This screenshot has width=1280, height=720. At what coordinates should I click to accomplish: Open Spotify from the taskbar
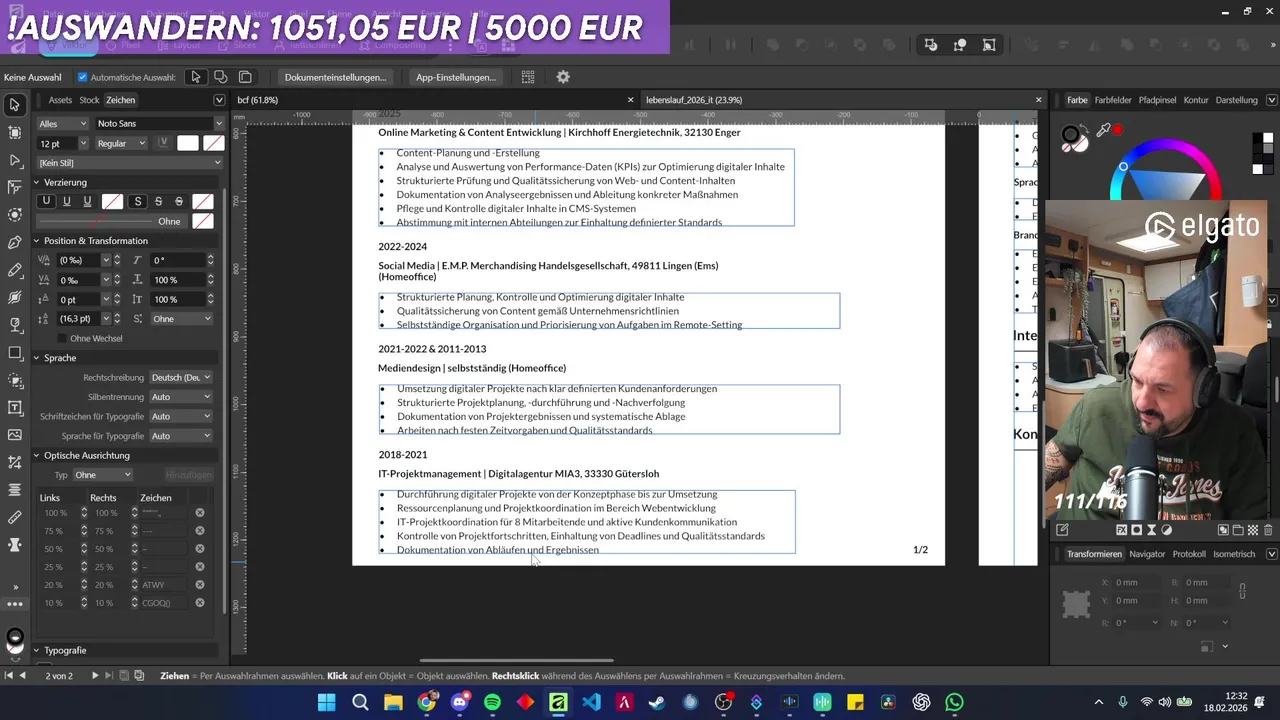pyautogui.click(x=492, y=703)
